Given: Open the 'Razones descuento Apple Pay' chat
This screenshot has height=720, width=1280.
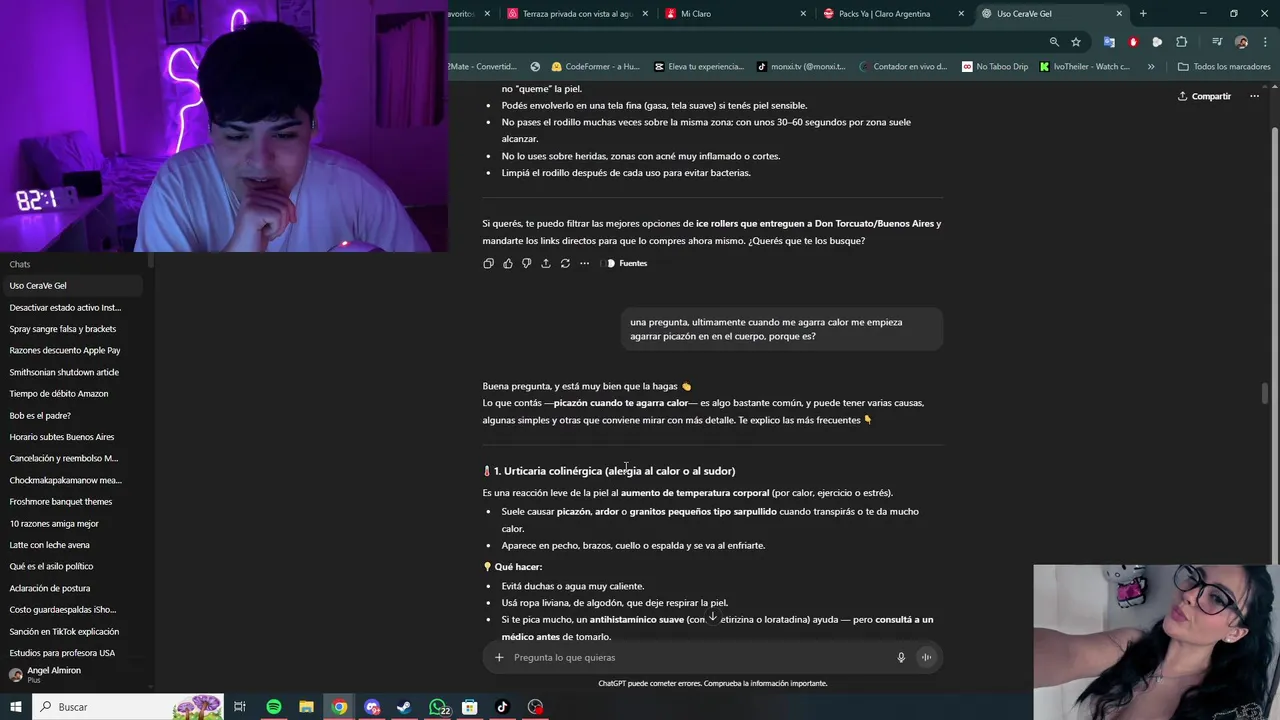Looking at the screenshot, I should [x=72, y=350].
